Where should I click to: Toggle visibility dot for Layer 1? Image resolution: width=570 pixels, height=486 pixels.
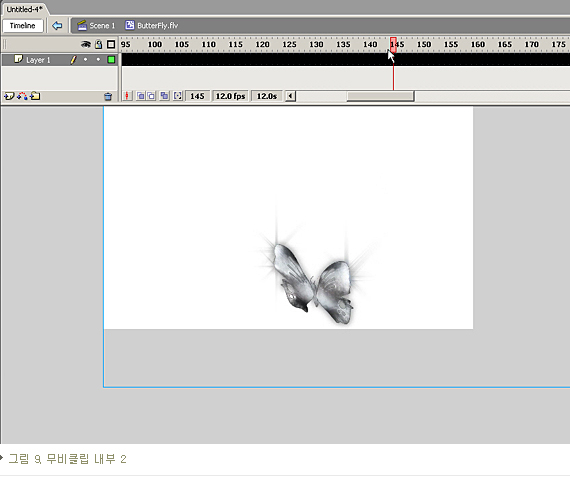[x=85, y=60]
